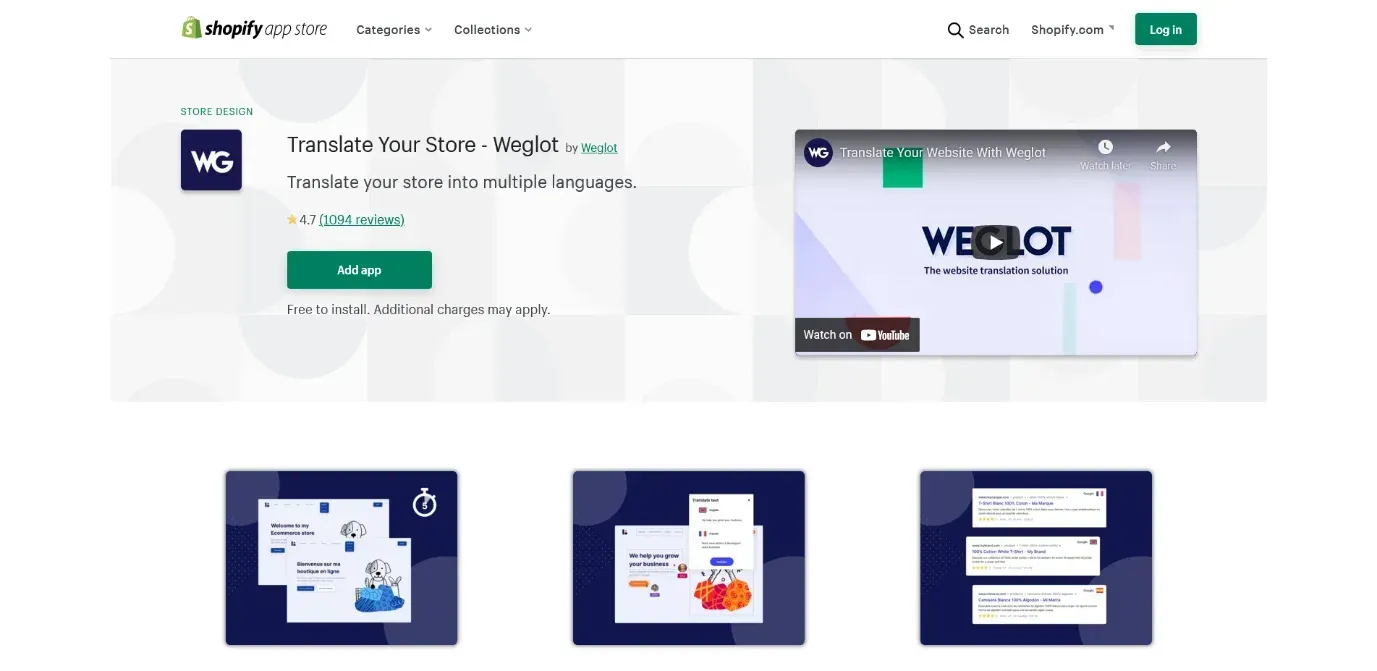
Task: Open the Shopify.com dropdown menu
Action: (1073, 30)
